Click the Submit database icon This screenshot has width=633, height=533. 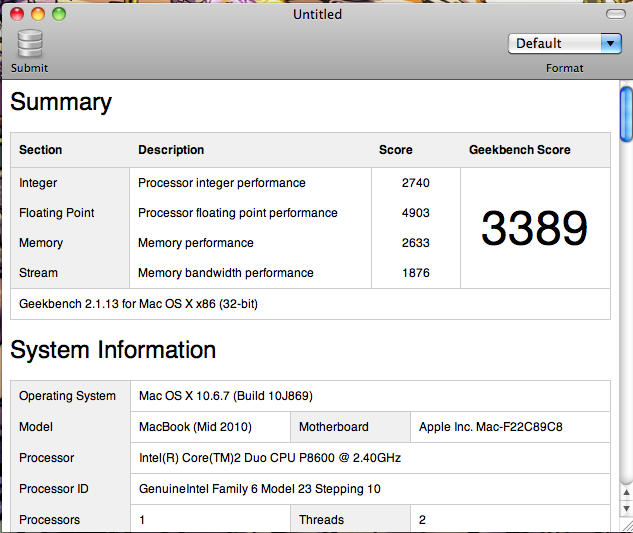pyautogui.click(x=29, y=44)
